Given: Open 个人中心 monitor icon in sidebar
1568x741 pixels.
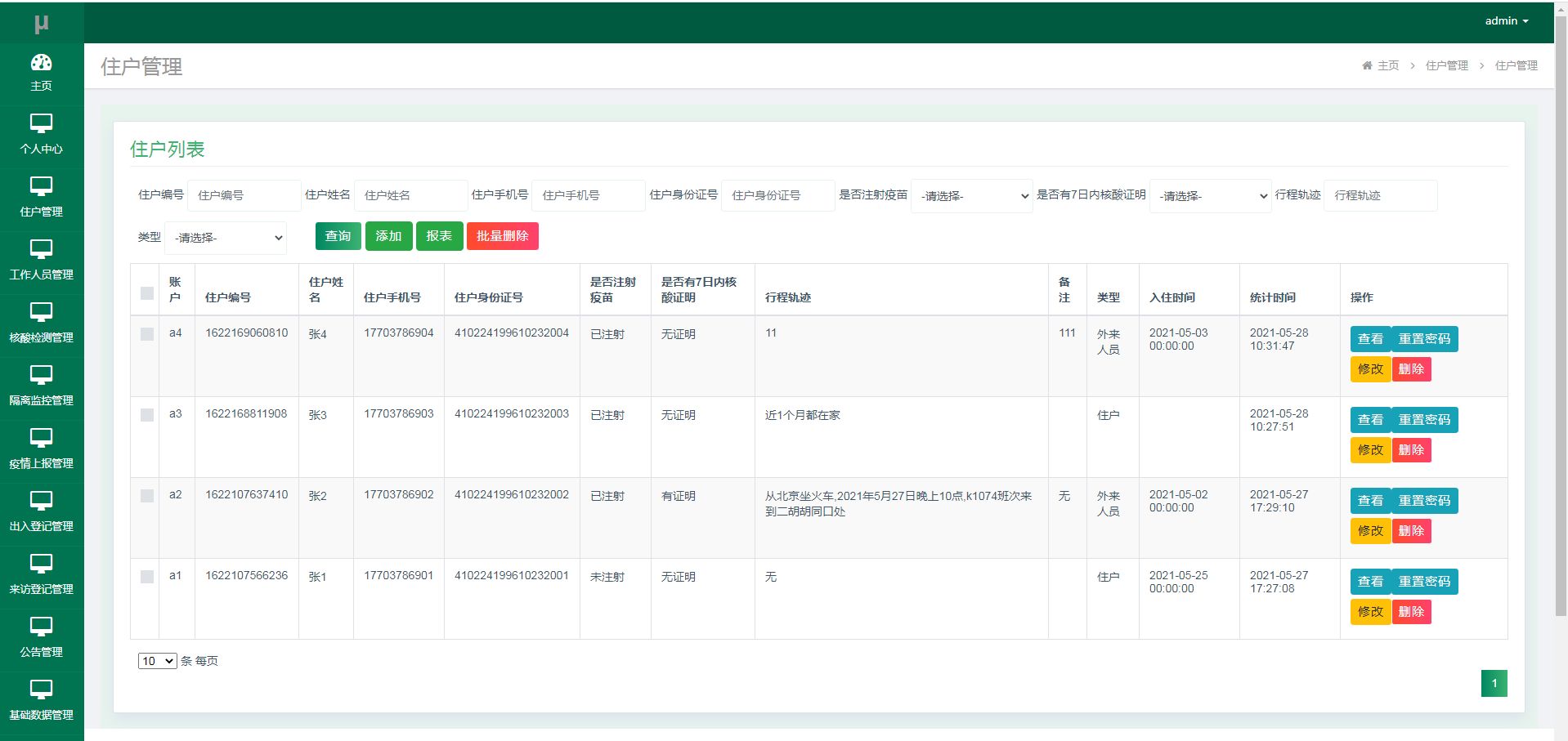Looking at the screenshot, I should tap(41, 124).
